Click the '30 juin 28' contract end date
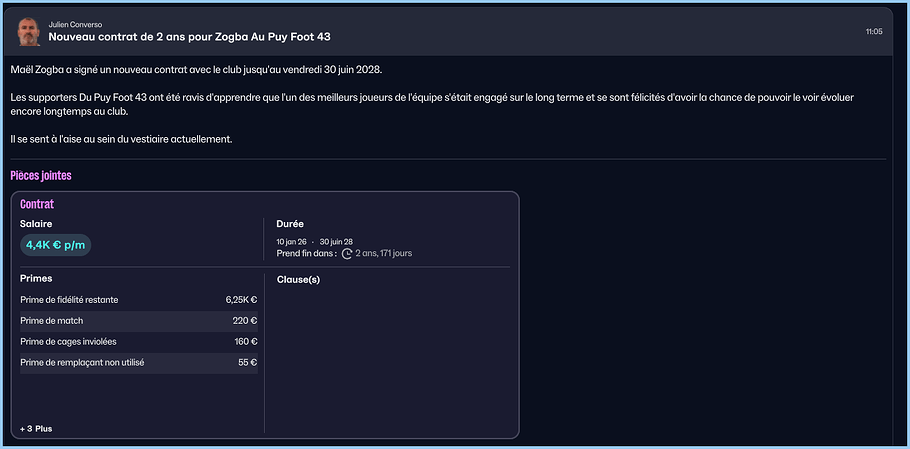 pos(335,241)
